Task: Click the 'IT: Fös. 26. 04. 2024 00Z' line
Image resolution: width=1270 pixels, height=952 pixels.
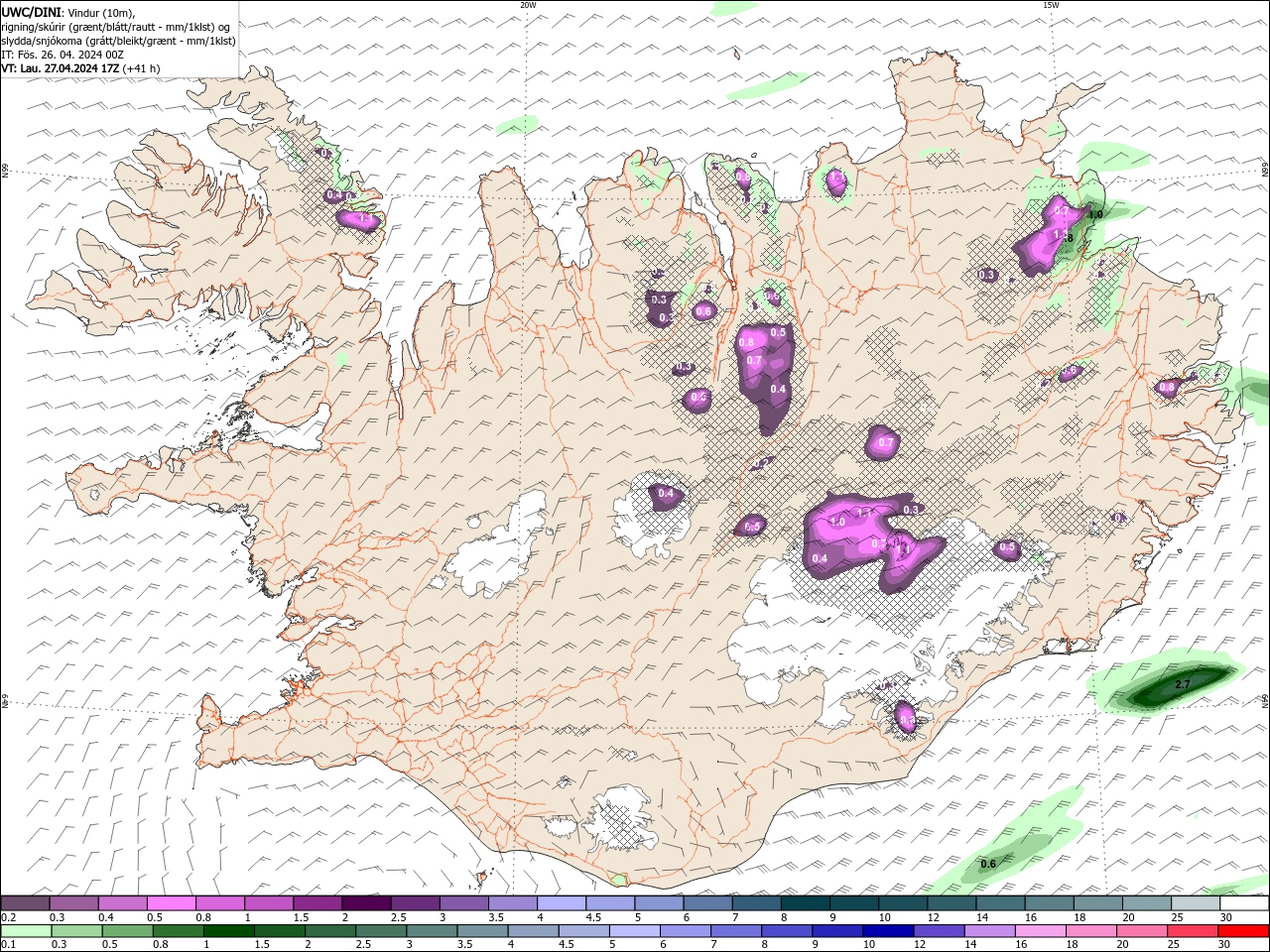Action: pyautogui.click(x=61, y=55)
